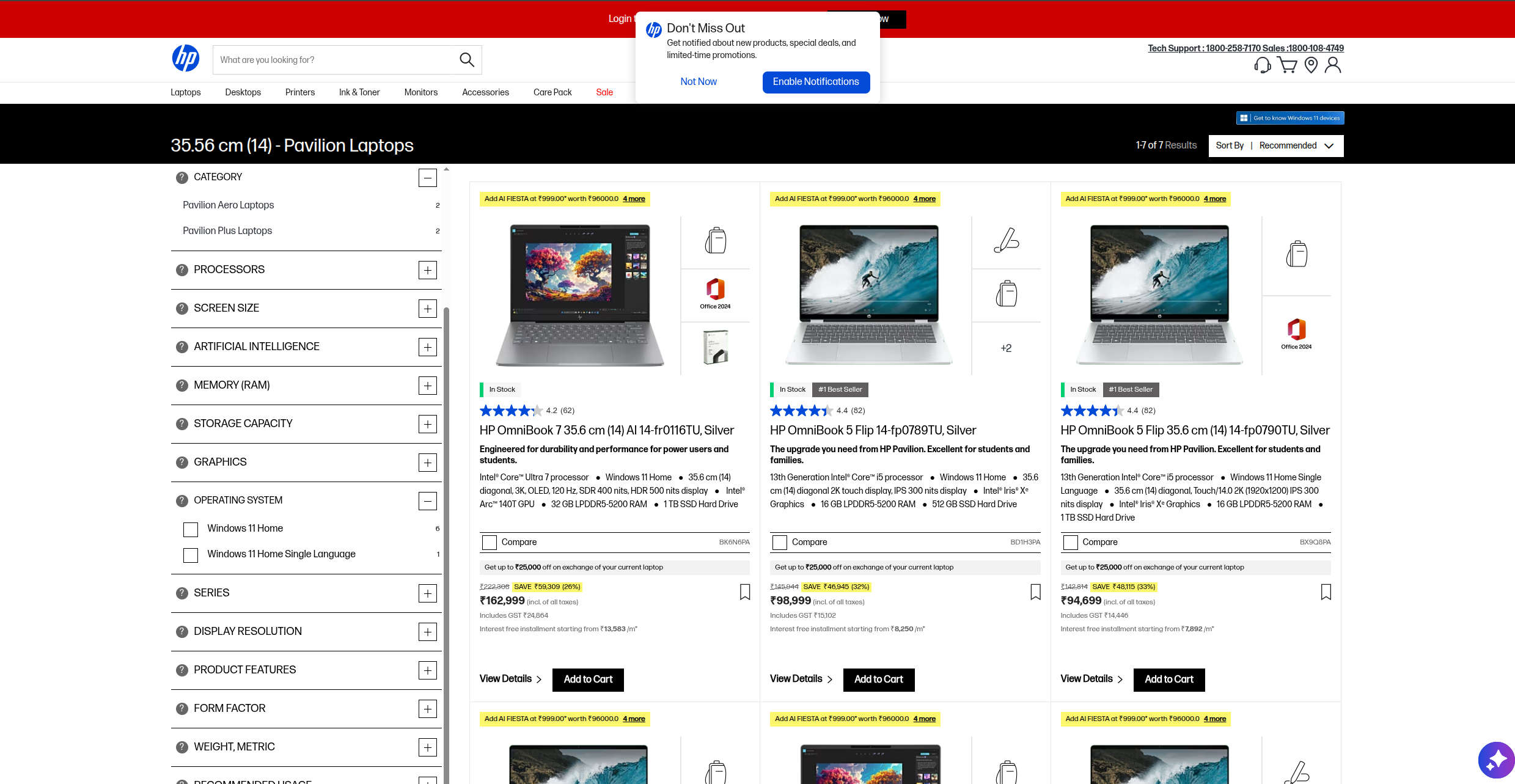Open the Care Pack menu

click(x=552, y=92)
